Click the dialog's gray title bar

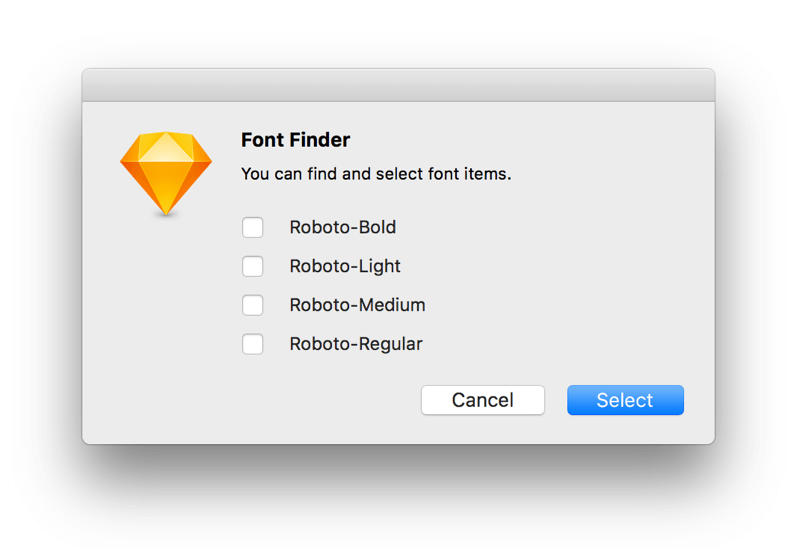point(398,85)
